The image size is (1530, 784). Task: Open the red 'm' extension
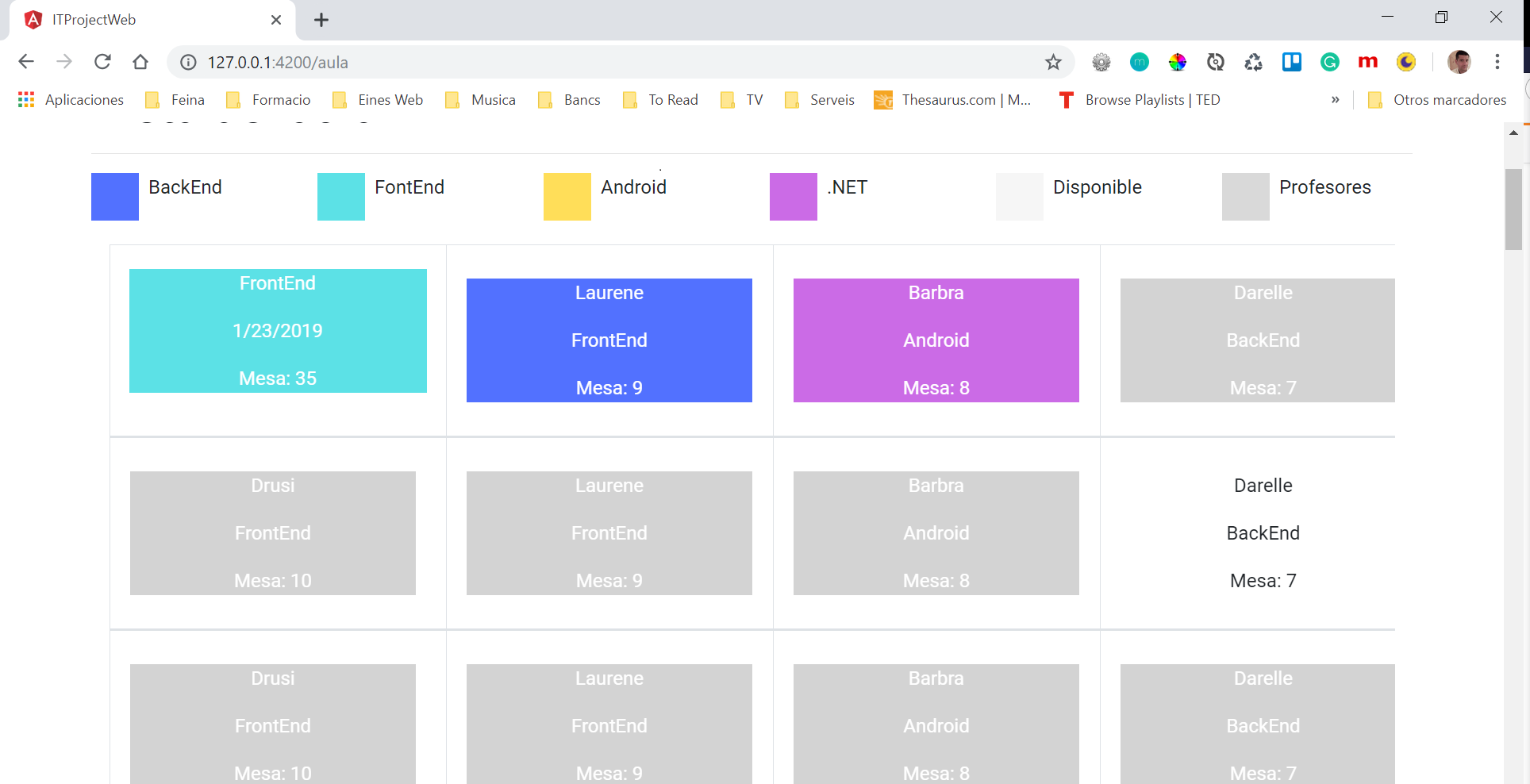tap(1368, 62)
